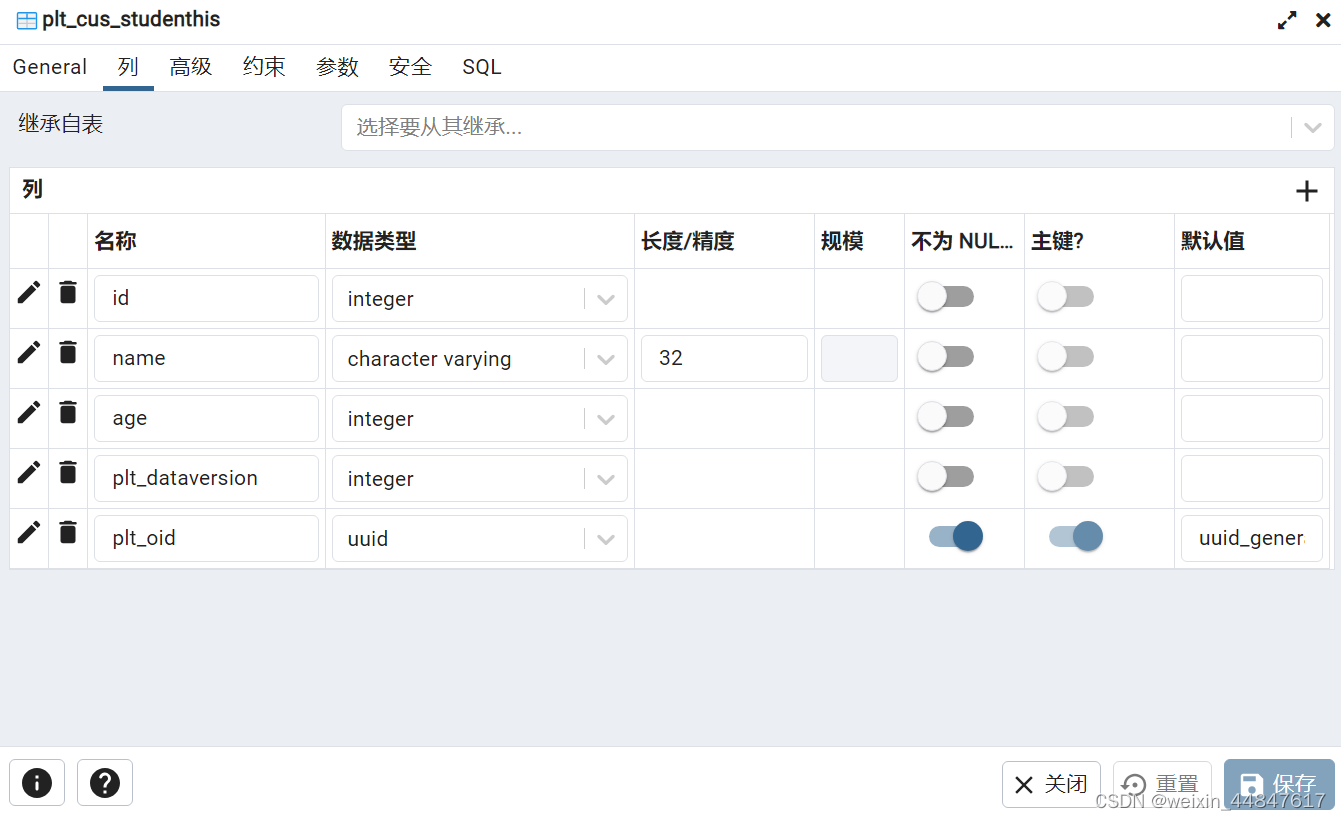Turn off the primary key toggle for plt_oid

[x=1075, y=536]
